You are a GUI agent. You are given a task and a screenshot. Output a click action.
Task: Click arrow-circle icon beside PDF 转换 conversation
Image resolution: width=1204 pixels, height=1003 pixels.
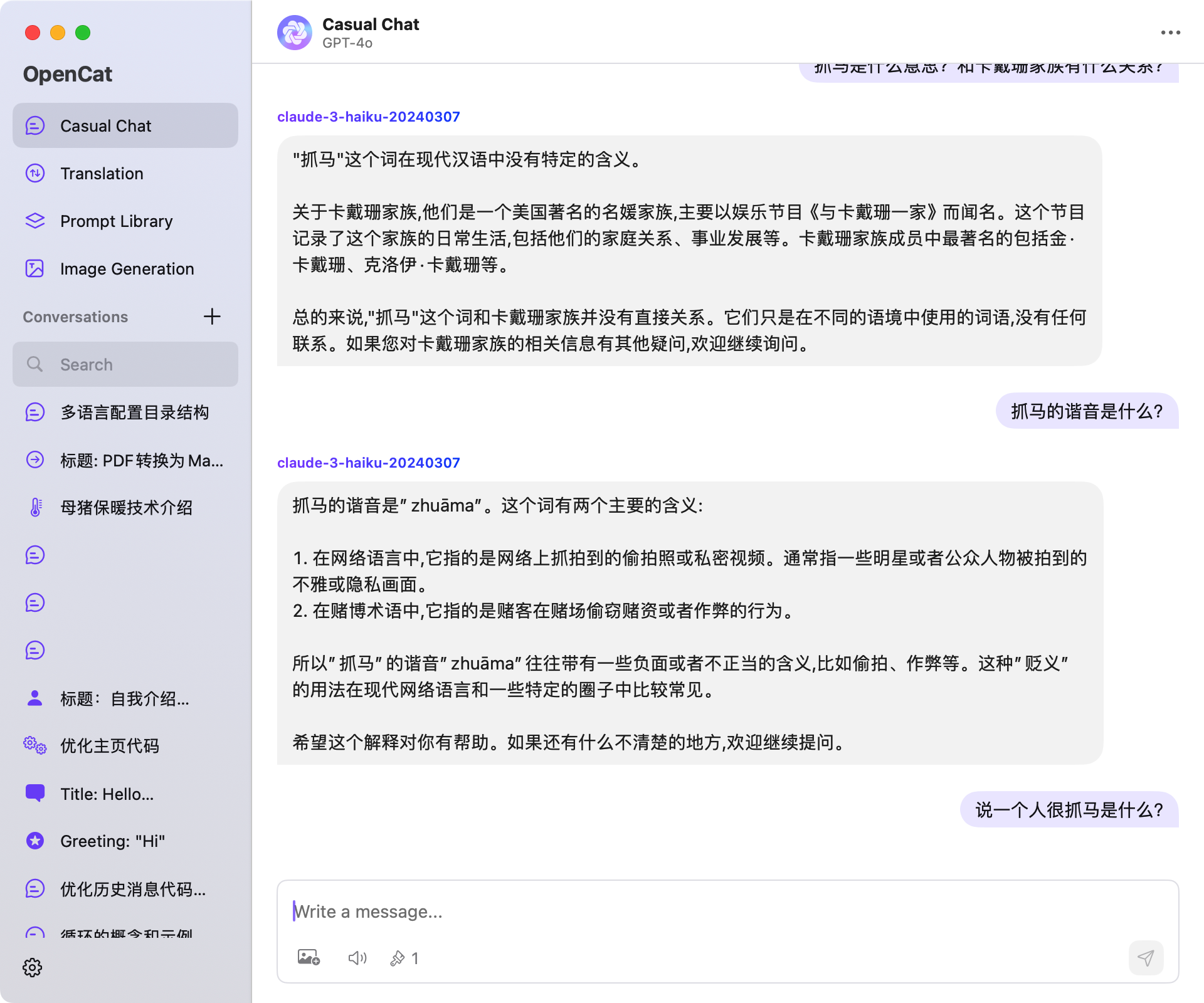coord(35,459)
